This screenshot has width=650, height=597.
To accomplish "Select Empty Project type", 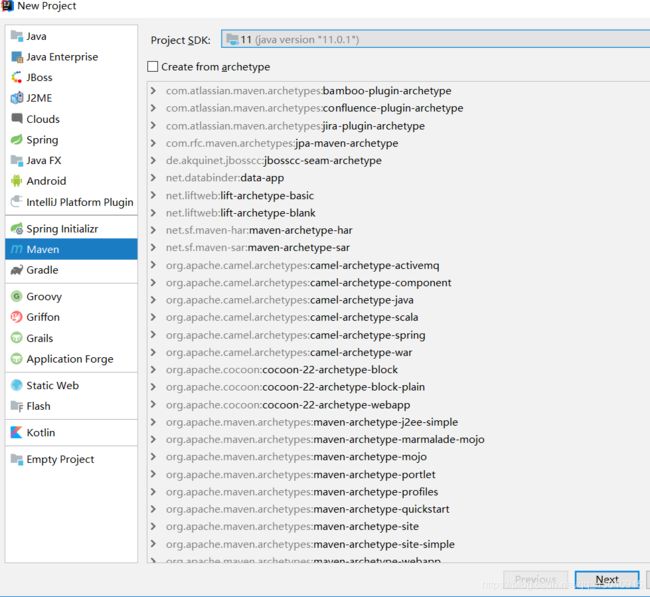I will click(71, 459).
